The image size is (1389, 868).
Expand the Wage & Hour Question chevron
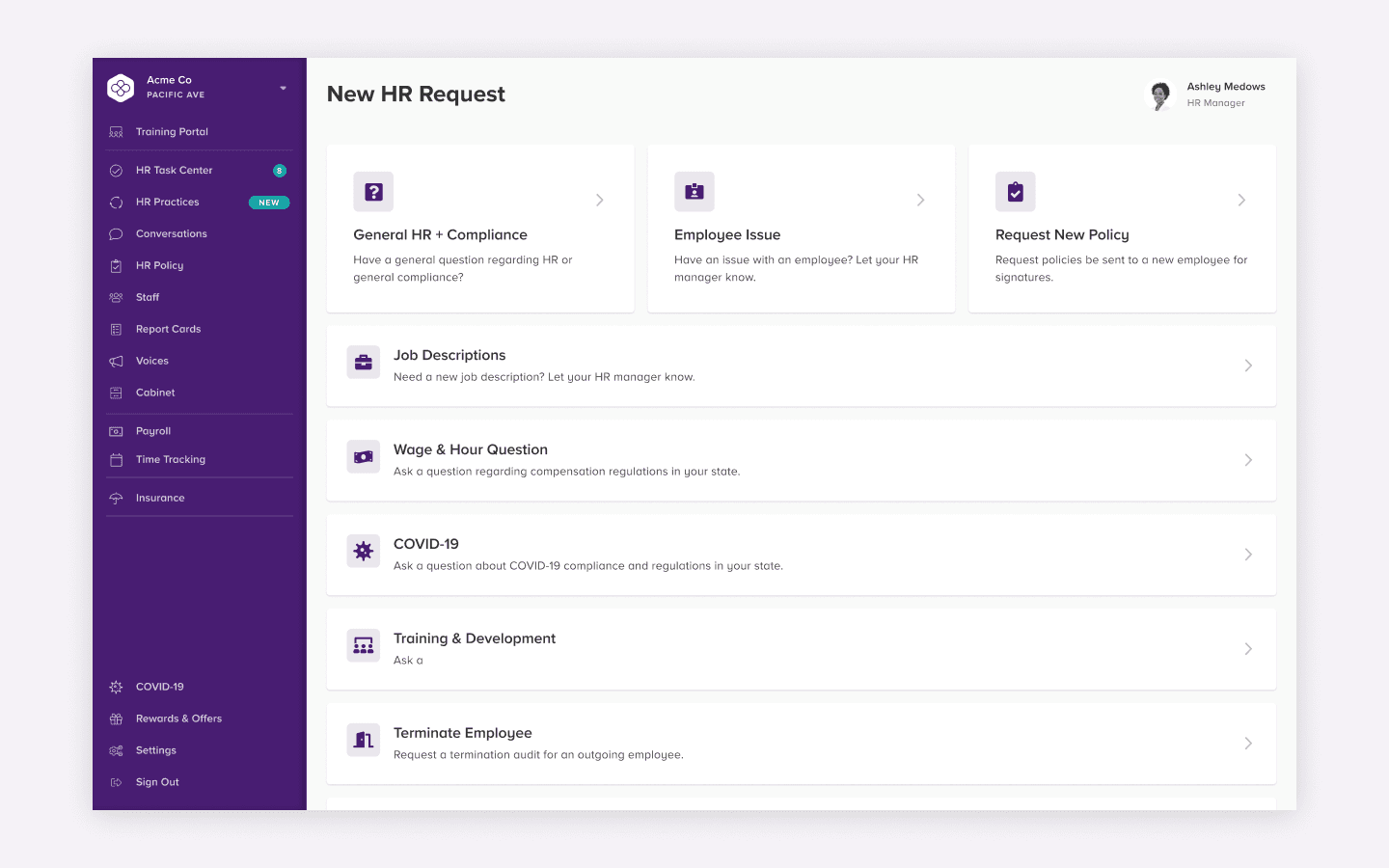(x=1248, y=460)
